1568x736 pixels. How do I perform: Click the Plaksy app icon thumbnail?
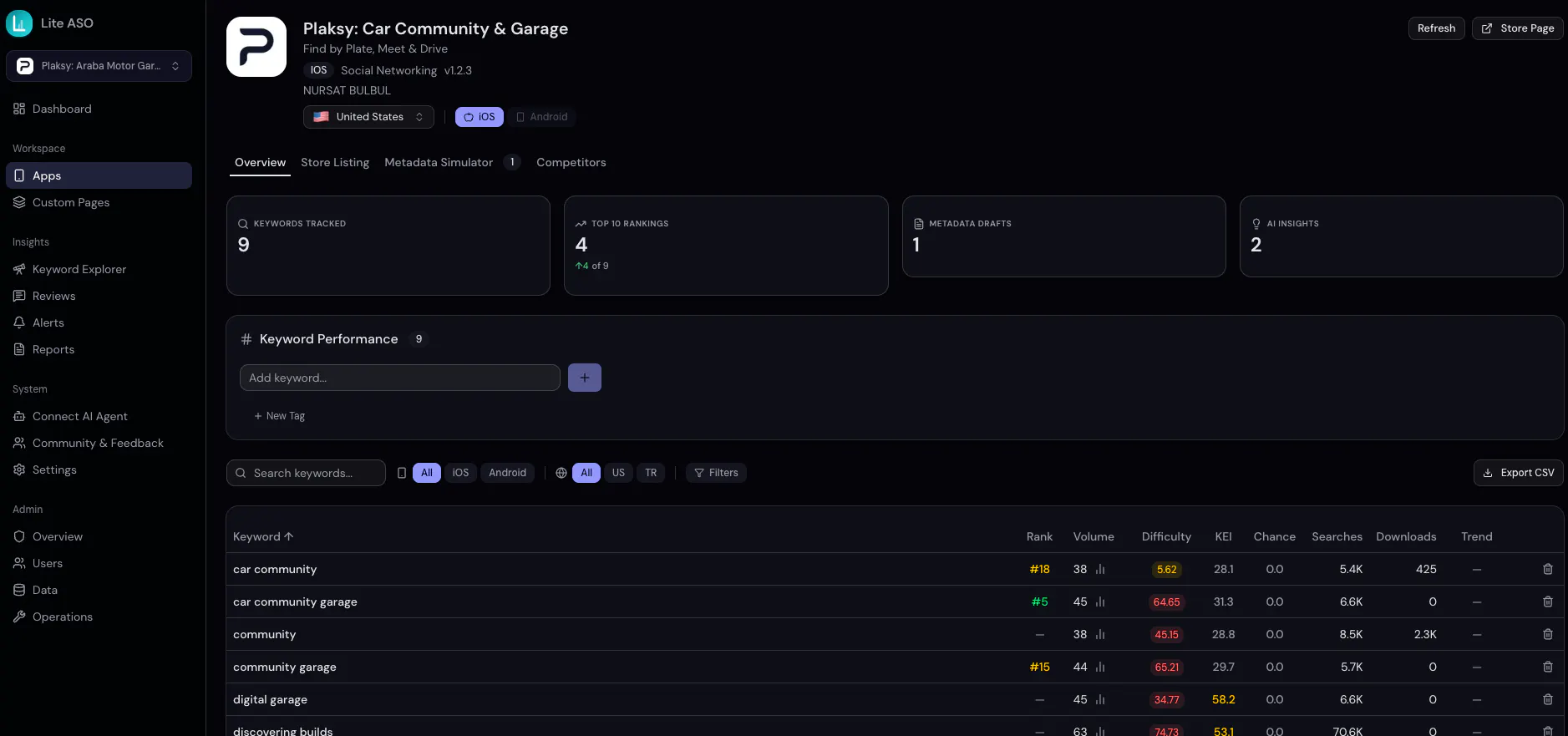(x=256, y=47)
